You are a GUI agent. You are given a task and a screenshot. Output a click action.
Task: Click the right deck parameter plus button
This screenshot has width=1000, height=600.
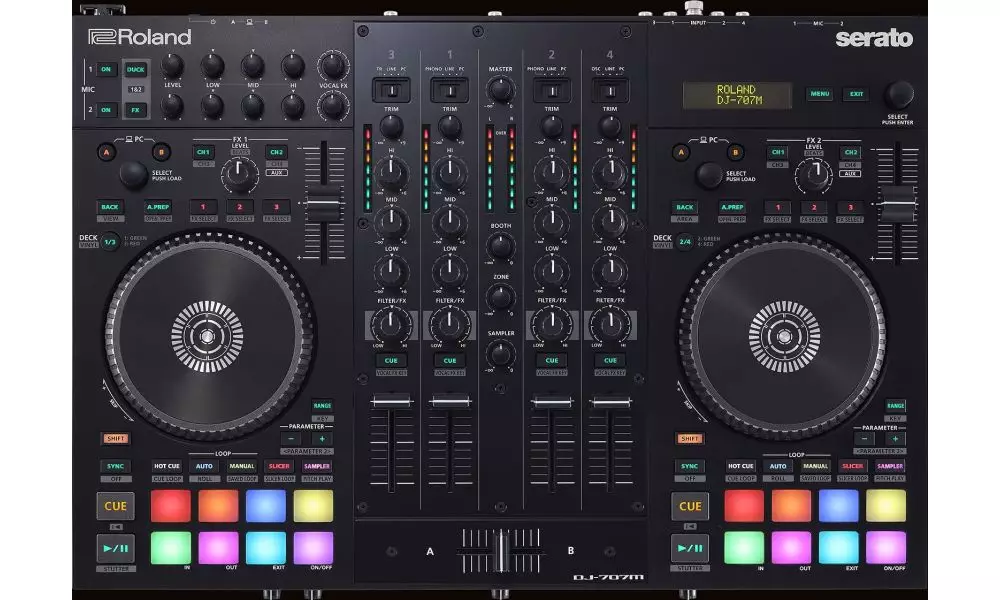pos(895,439)
